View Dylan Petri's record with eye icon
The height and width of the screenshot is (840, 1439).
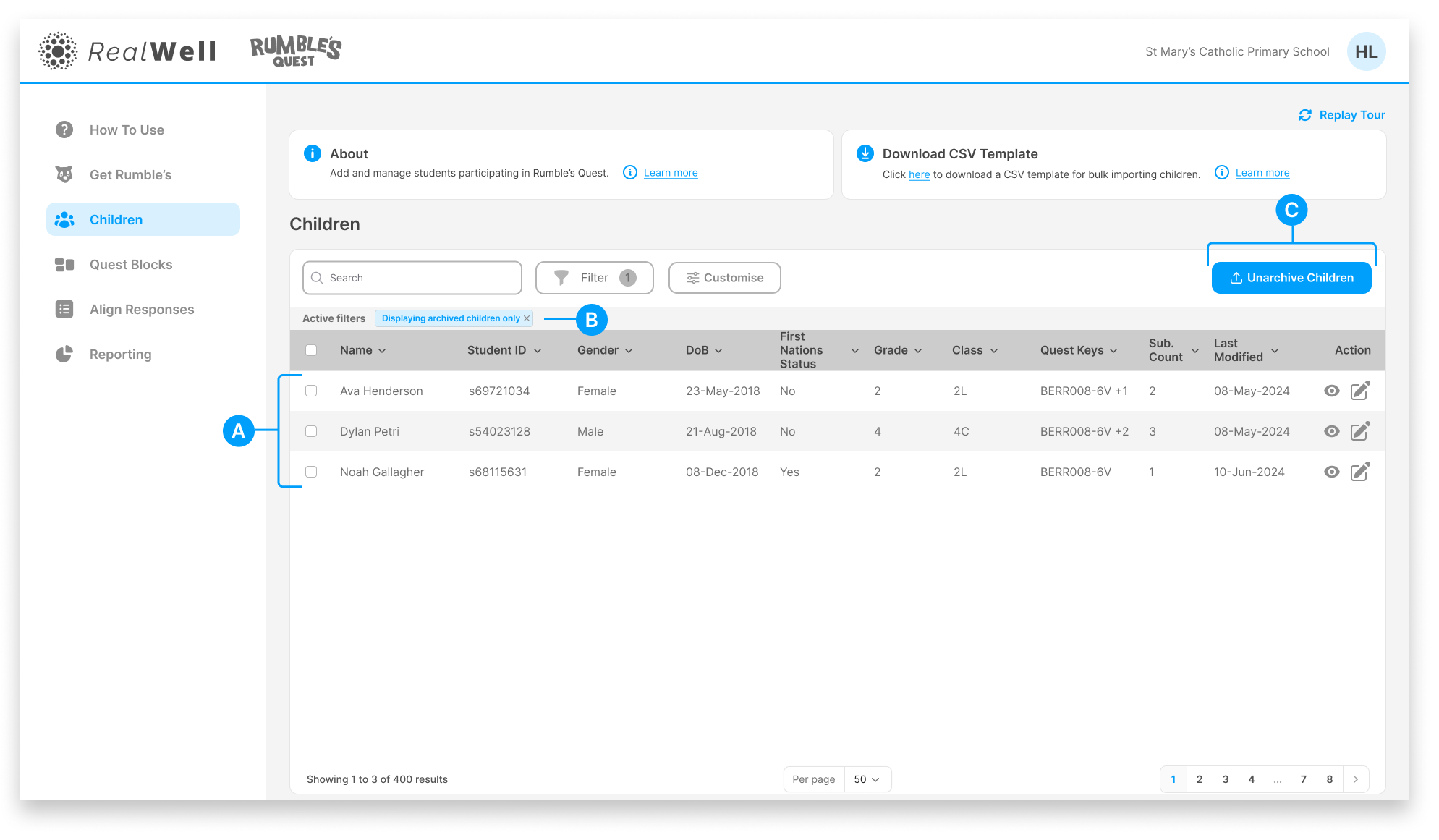click(x=1332, y=431)
